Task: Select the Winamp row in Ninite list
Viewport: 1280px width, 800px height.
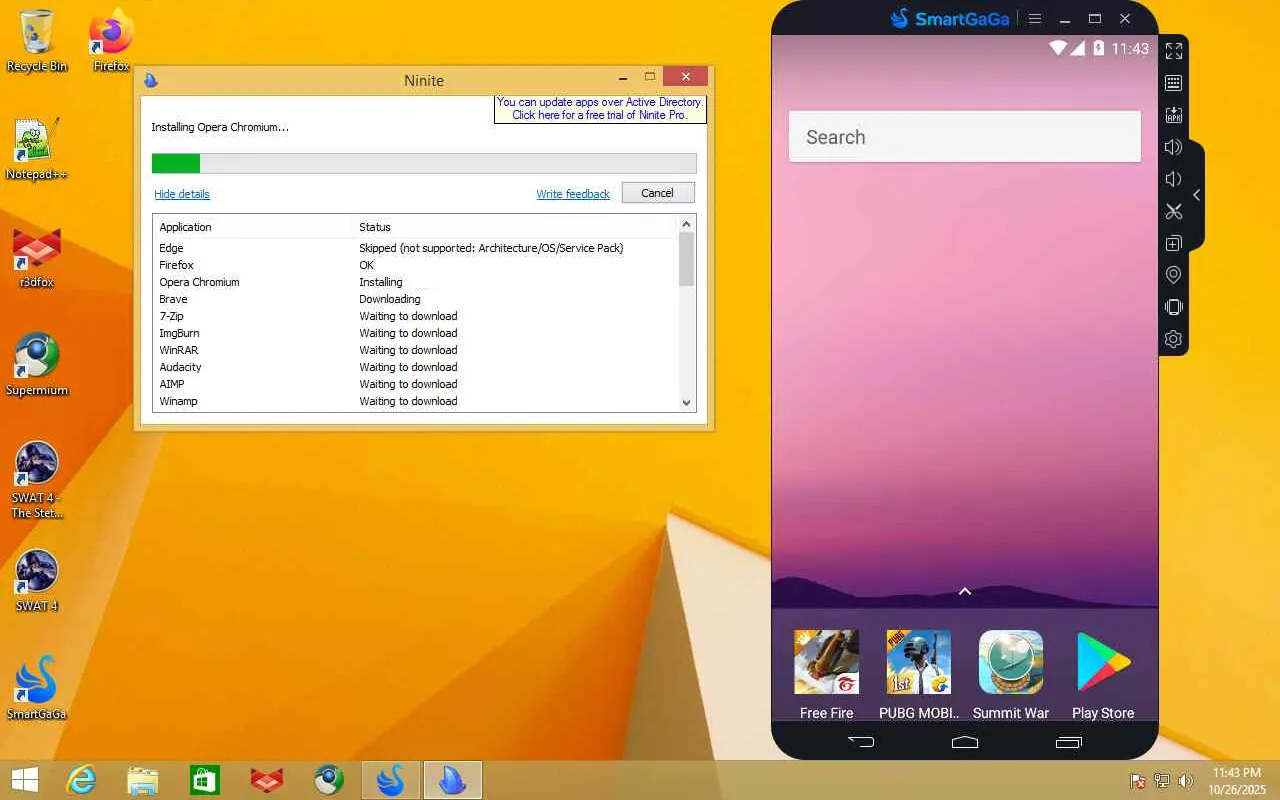Action: (416, 401)
